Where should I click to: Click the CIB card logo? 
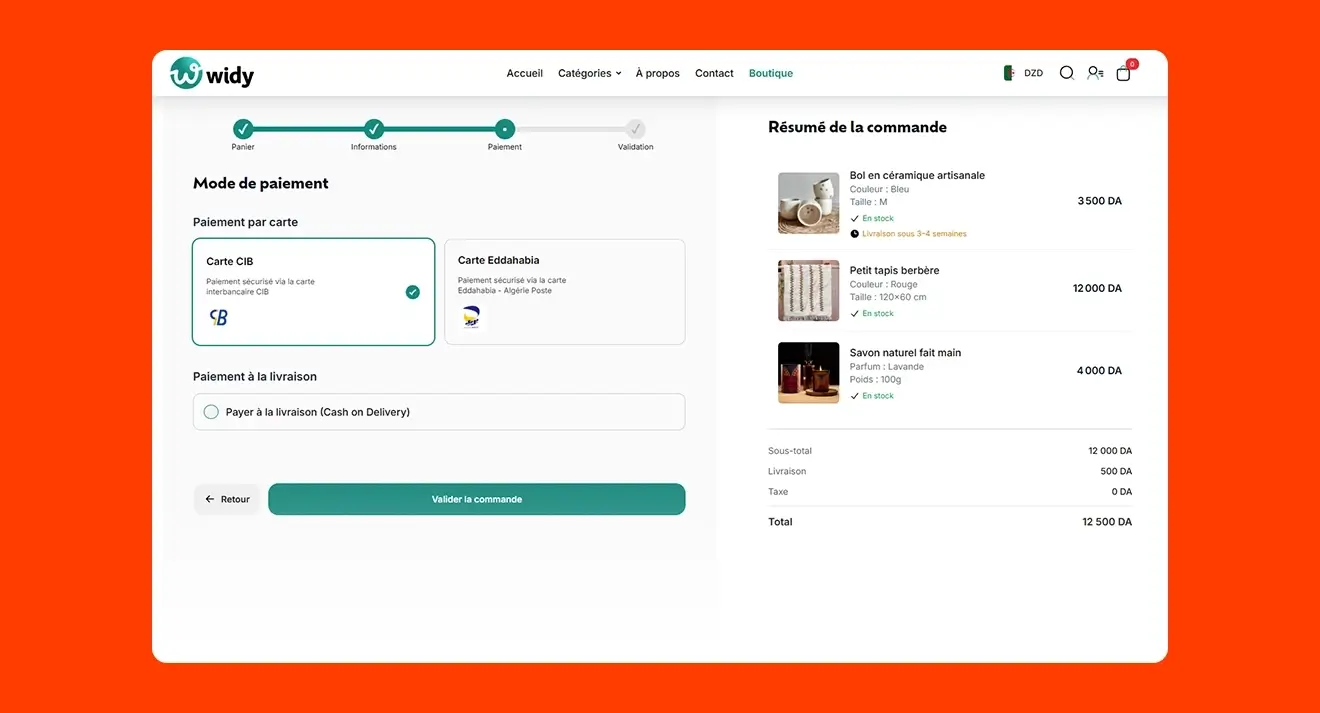pyautogui.click(x=219, y=317)
